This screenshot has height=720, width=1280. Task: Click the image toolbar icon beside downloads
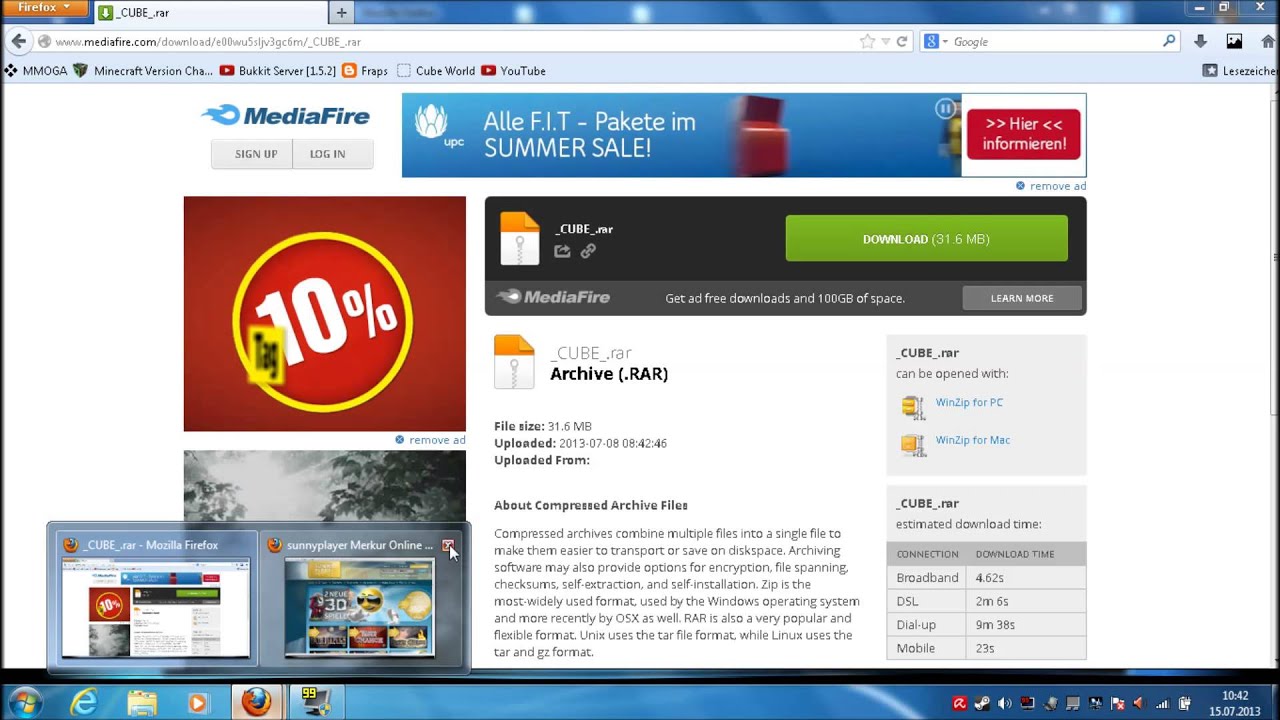tap(1234, 42)
